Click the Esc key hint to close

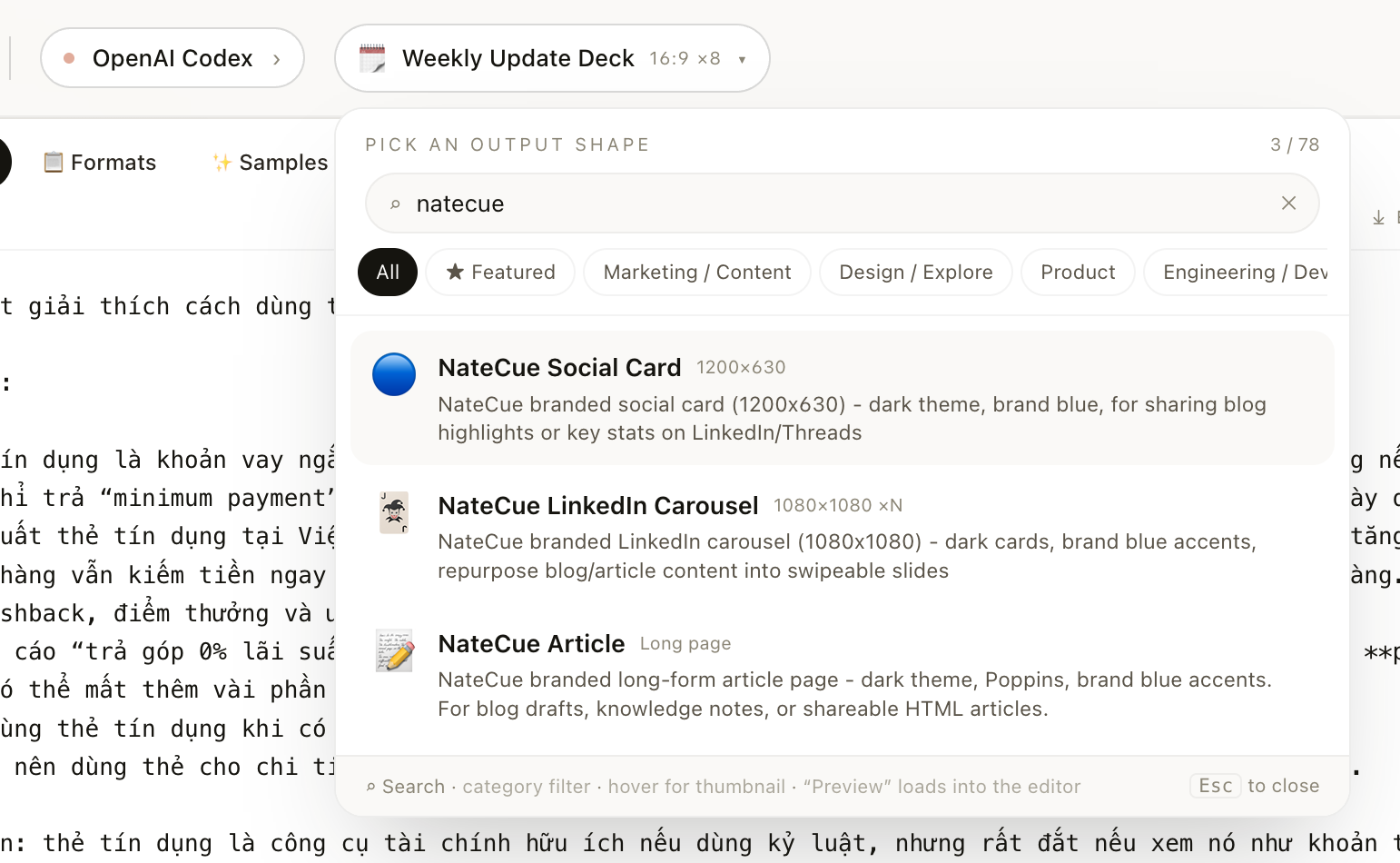point(1216,786)
